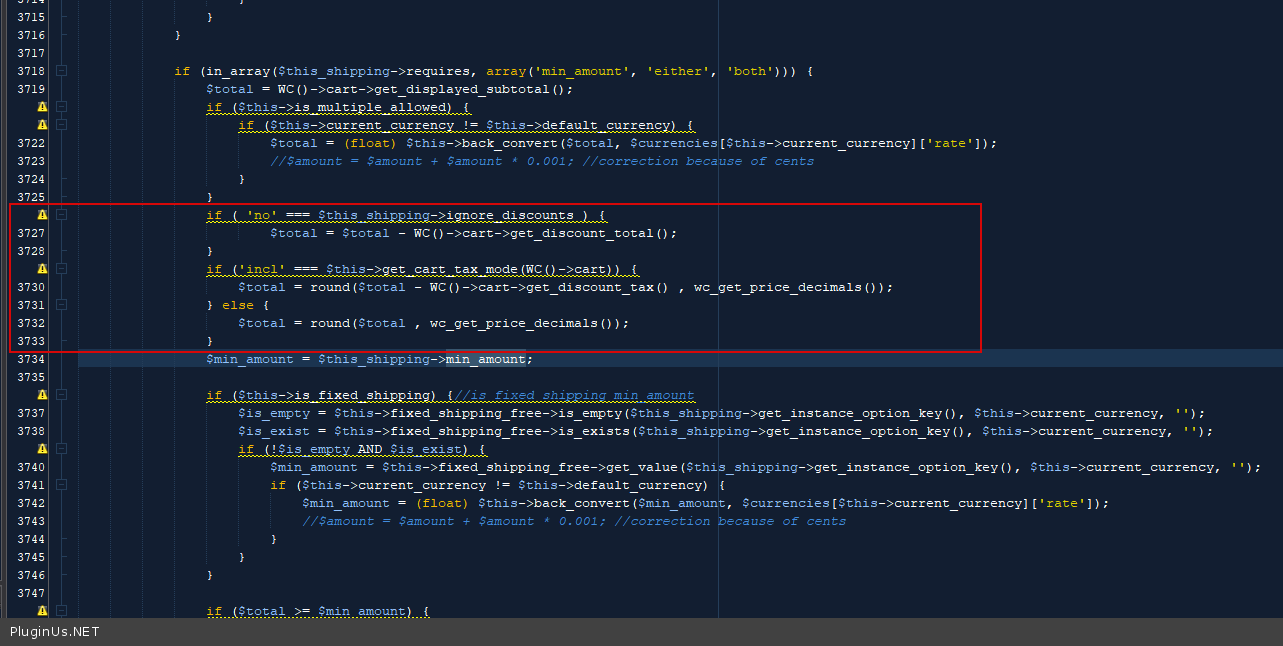Collapse fold marker on is_fixed_shipping if block
1283x646 pixels.
click(61, 395)
